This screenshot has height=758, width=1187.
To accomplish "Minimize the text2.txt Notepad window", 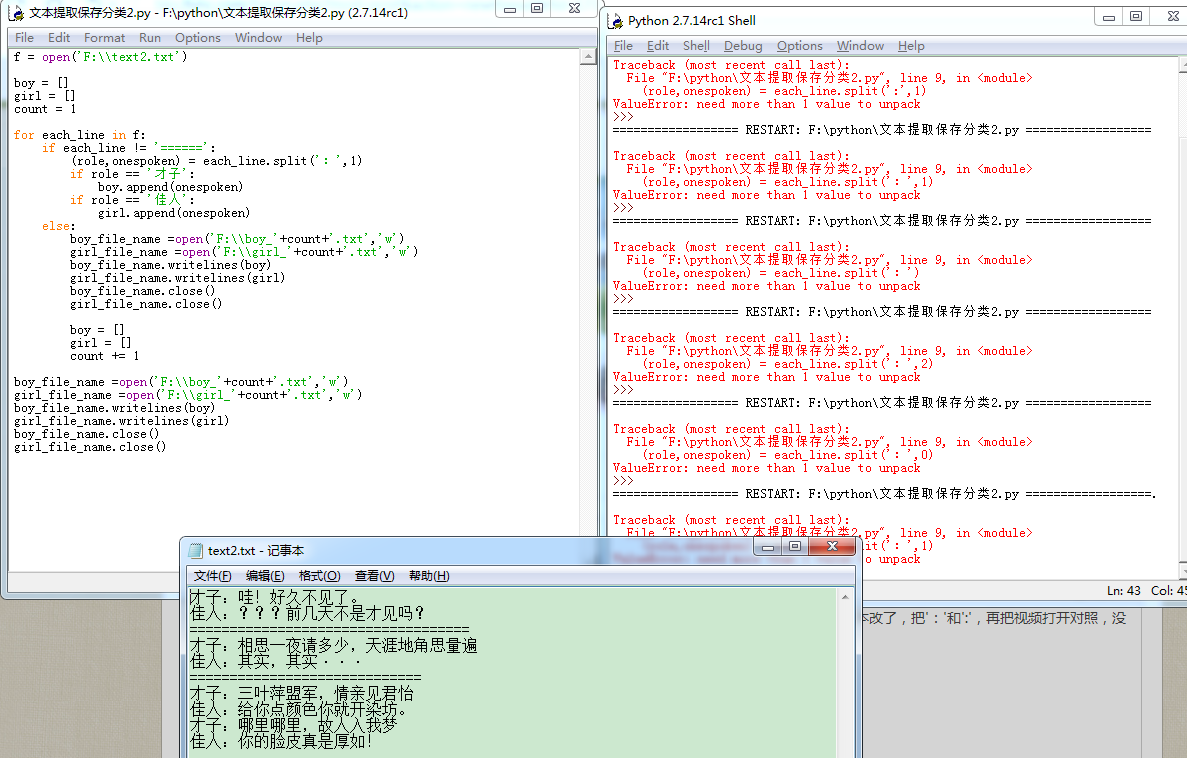I will click(x=769, y=546).
